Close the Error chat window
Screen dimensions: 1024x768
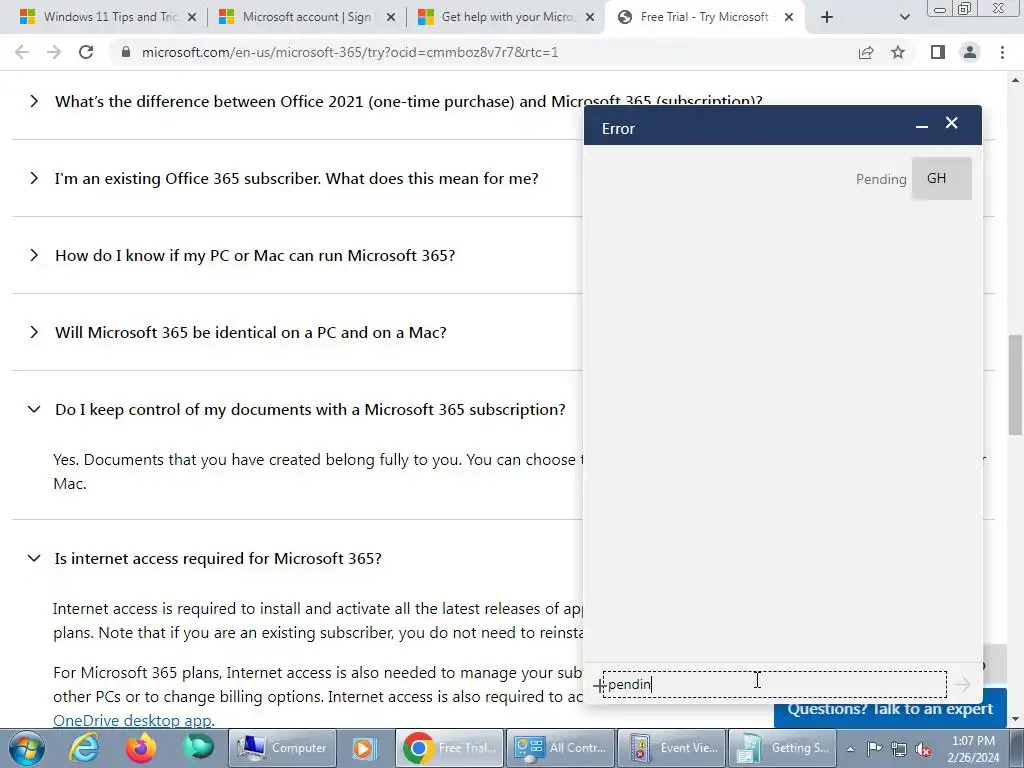[952, 123]
